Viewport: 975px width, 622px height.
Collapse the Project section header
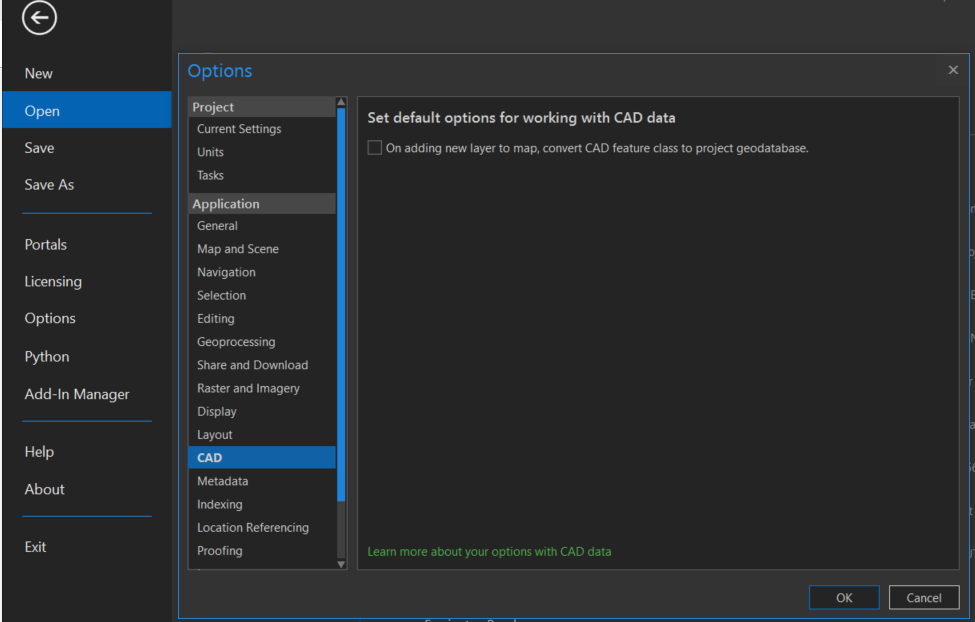pyautogui.click(x=213, y=107)
